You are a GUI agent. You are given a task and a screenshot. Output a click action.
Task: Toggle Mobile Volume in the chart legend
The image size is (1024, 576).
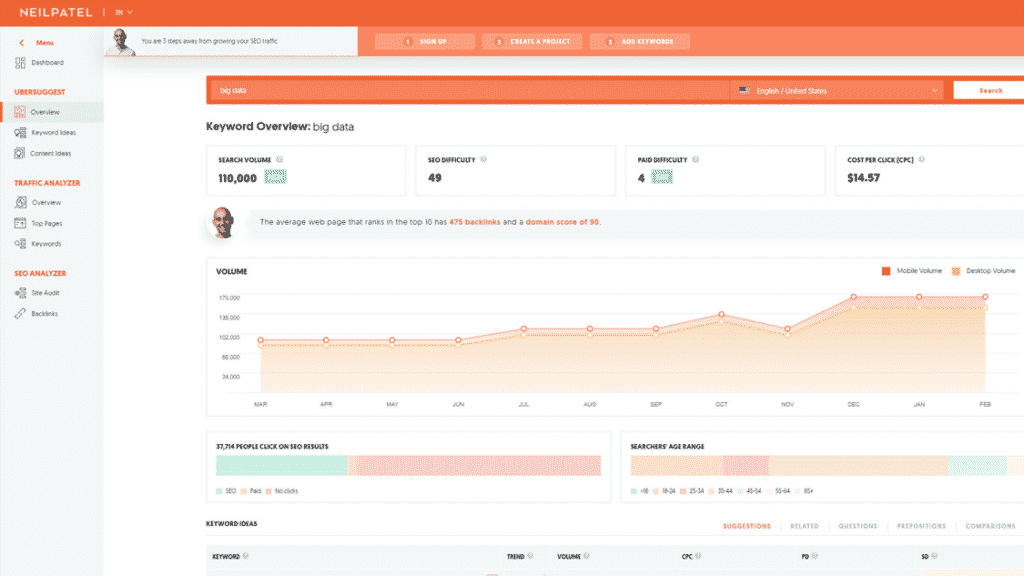coord(913,270)
